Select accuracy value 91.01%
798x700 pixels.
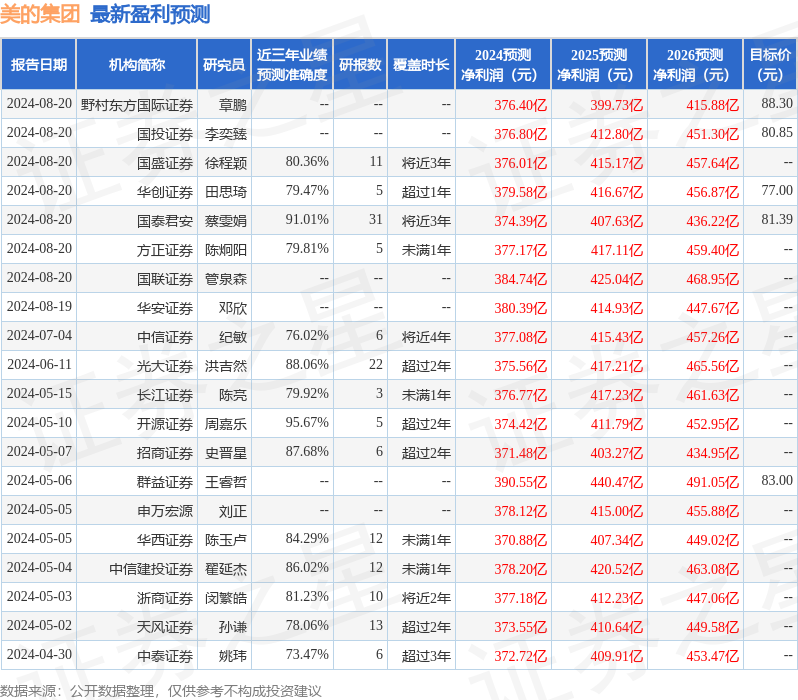[307, 219]
